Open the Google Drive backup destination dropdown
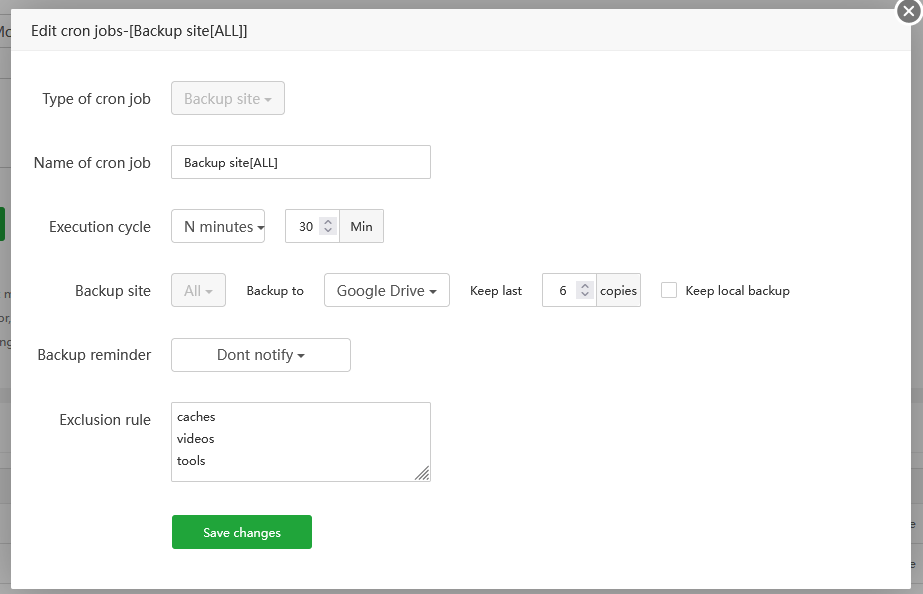Viewport: 923px width, 594px height. point(386,291)
